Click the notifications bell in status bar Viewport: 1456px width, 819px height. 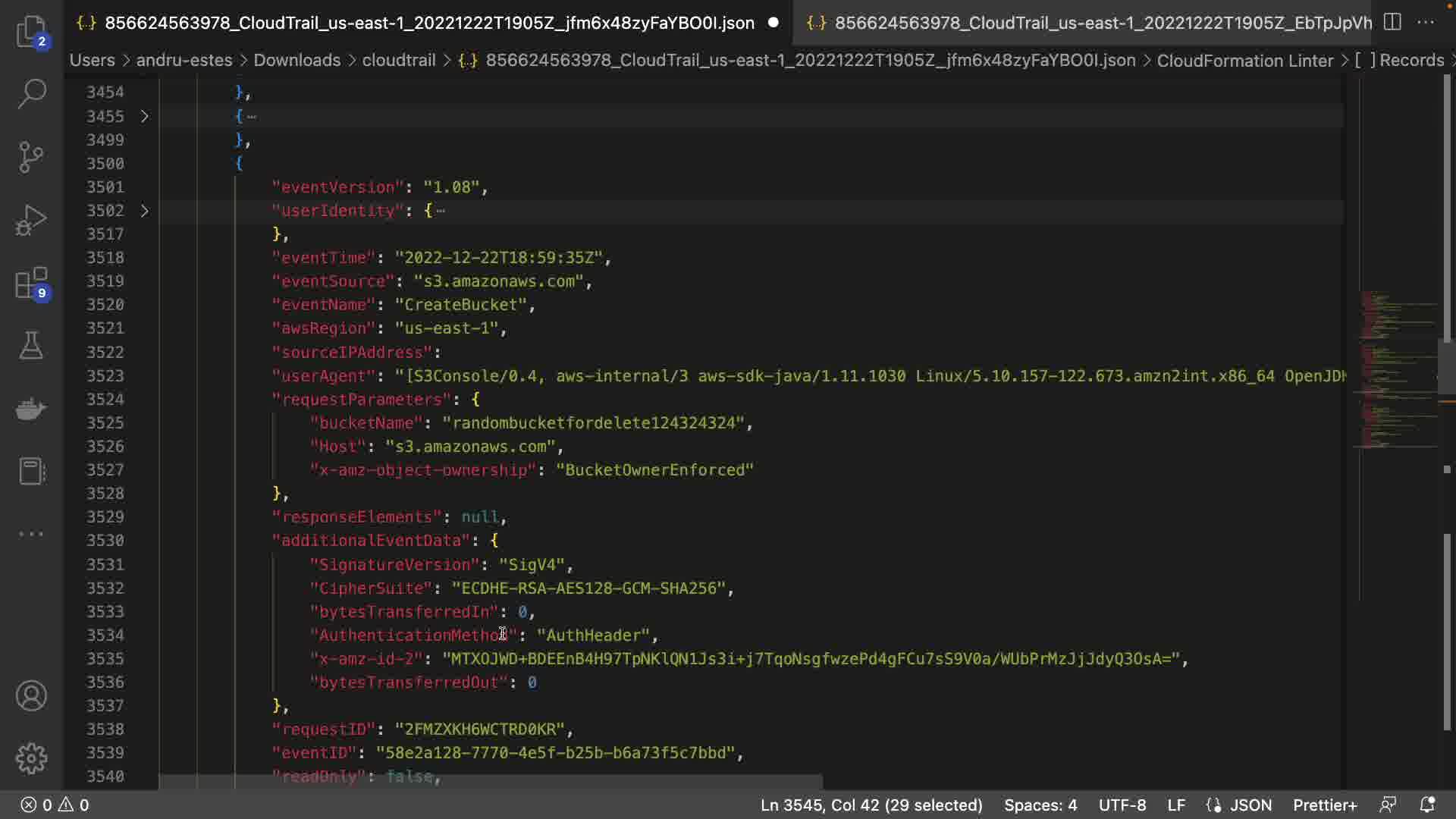click(1426, 805)
